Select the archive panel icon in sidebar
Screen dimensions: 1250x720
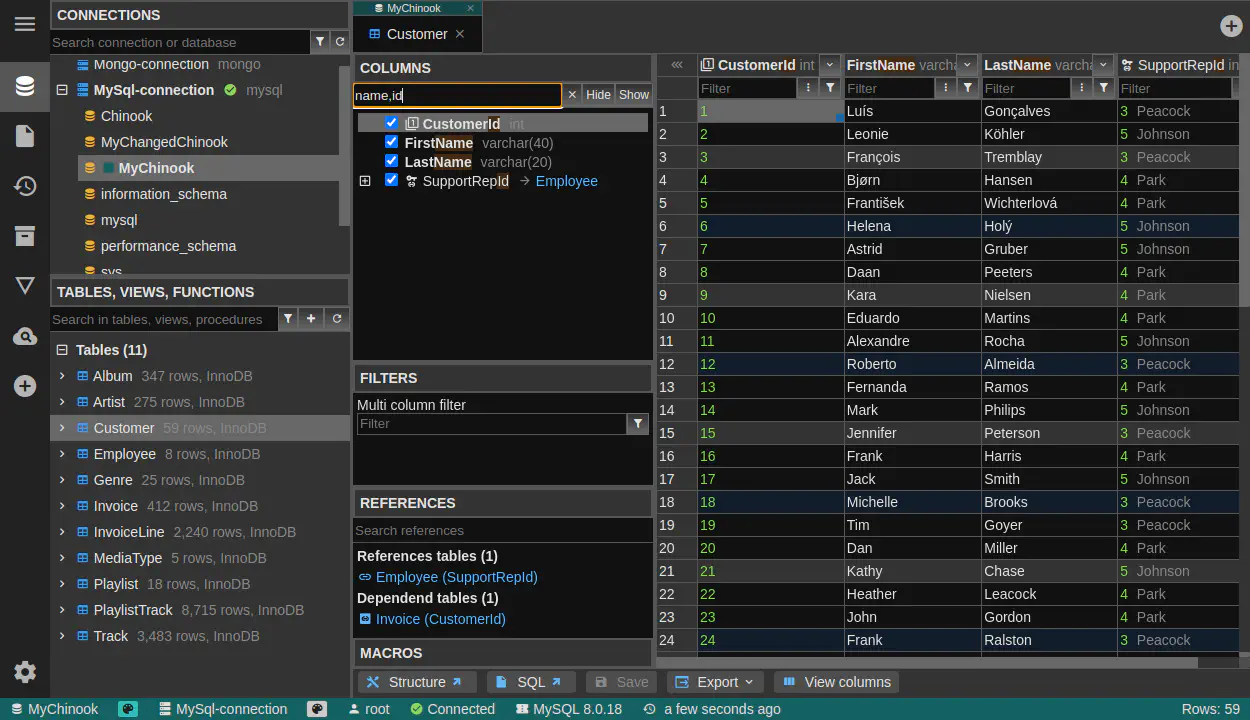coord(25,236)
